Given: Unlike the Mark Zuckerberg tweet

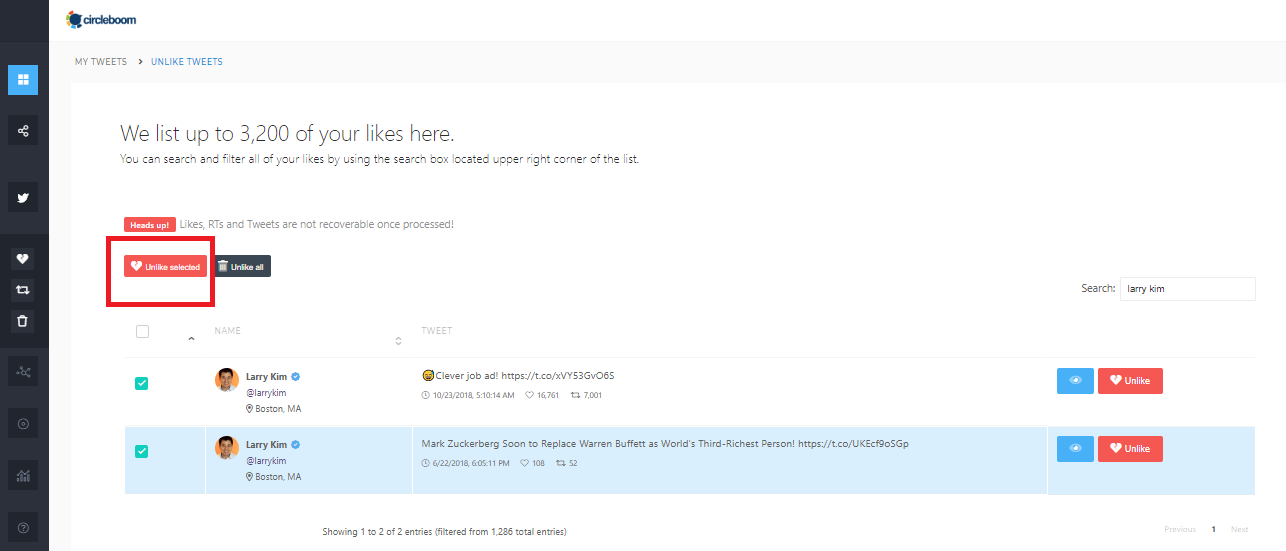Looking at the screenshot, I should (x=1130, y=449).
